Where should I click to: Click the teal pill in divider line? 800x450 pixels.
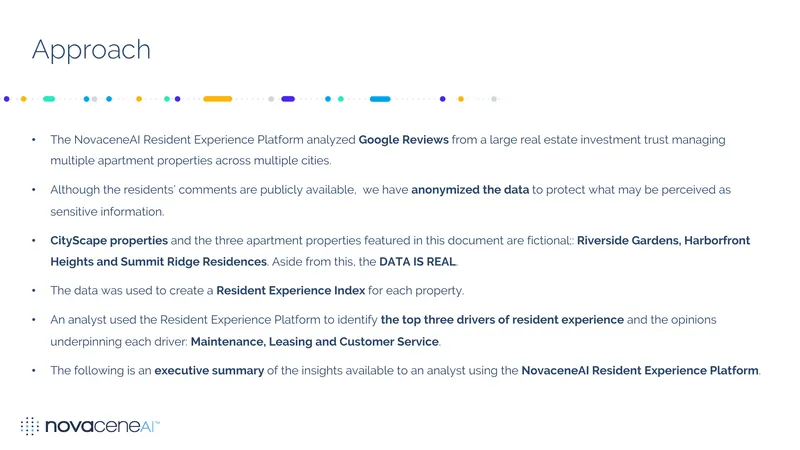tap(49, 99)
